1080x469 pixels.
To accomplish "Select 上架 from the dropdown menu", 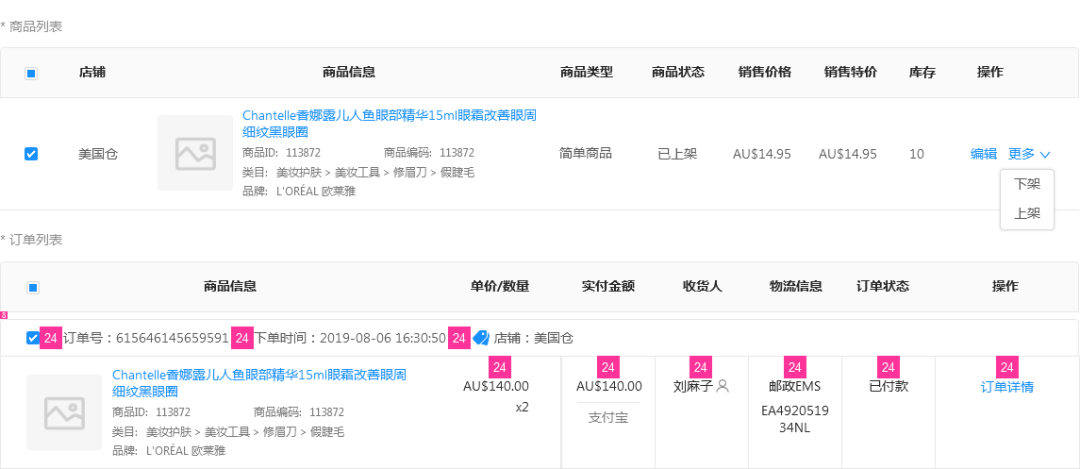I will click(1027, 213).
